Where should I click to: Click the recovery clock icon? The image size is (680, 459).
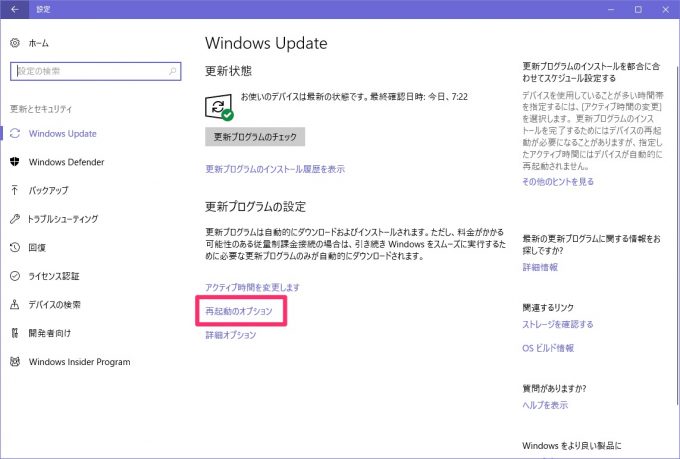[x=15, y=247]
